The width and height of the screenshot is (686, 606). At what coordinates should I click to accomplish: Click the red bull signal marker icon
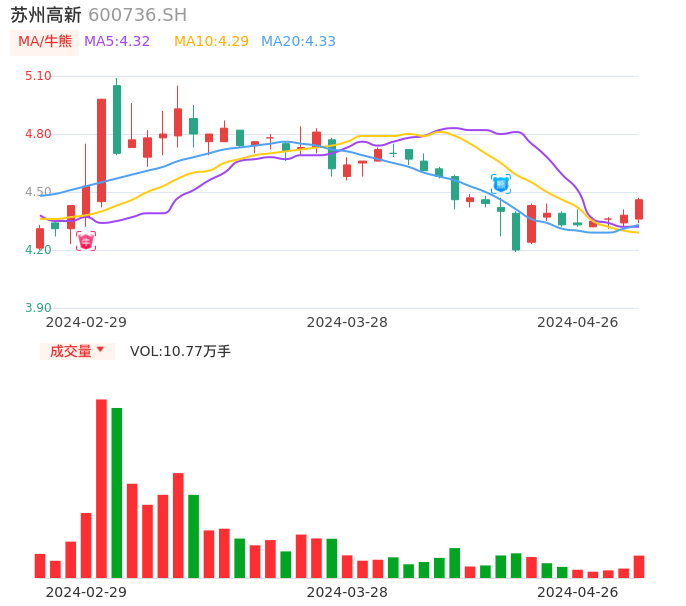[x=86, y=241]
